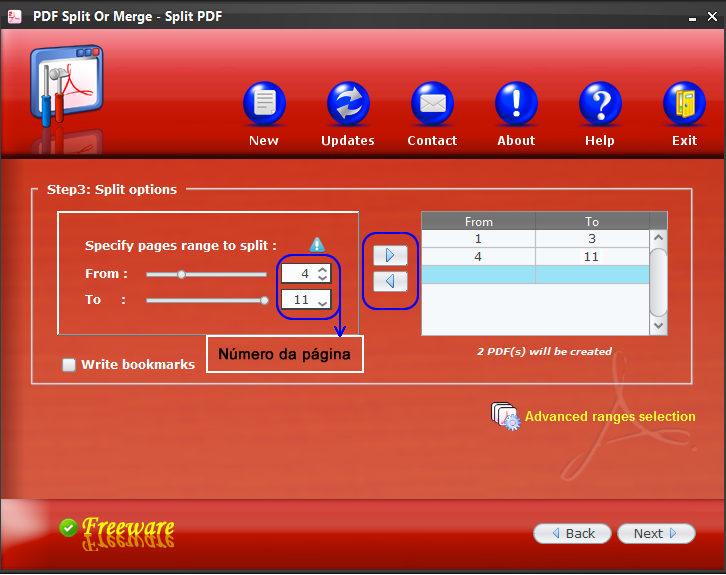Open the Updates globe icon
The height and width of the screenshot is (575, 726).
348,104
